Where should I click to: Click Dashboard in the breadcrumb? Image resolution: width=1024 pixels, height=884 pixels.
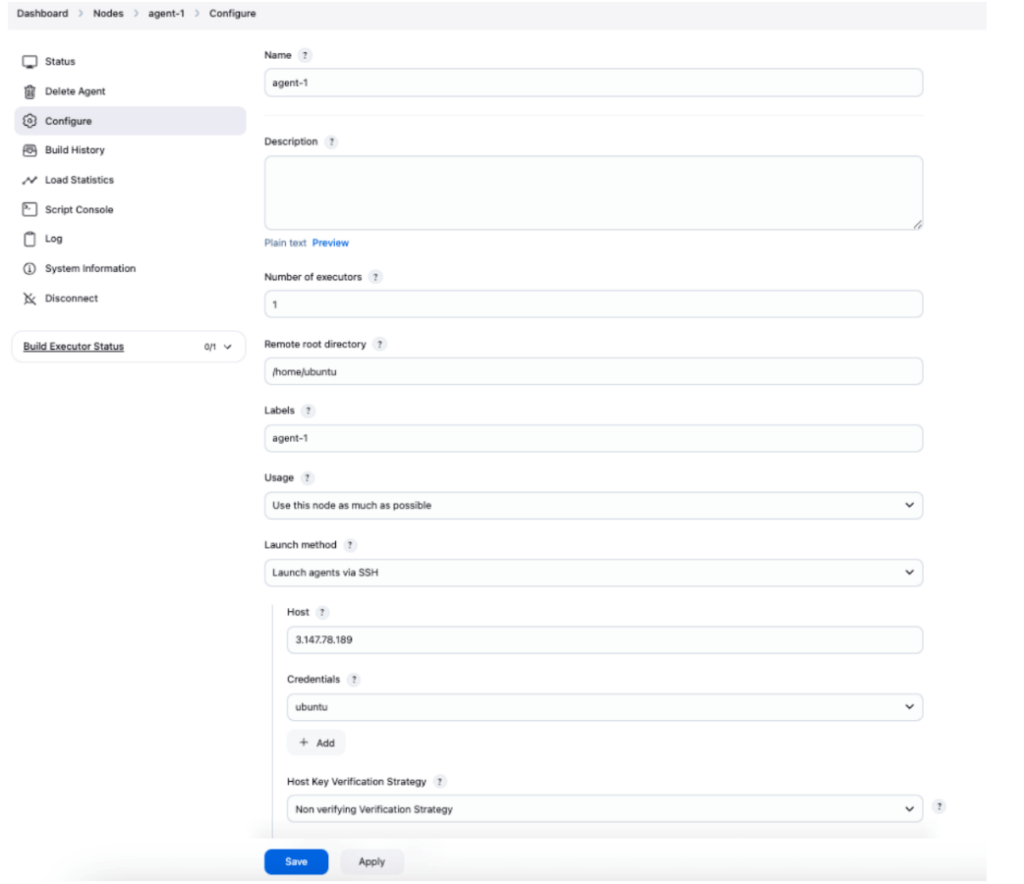pyautogui.click(x=42, y=14)
